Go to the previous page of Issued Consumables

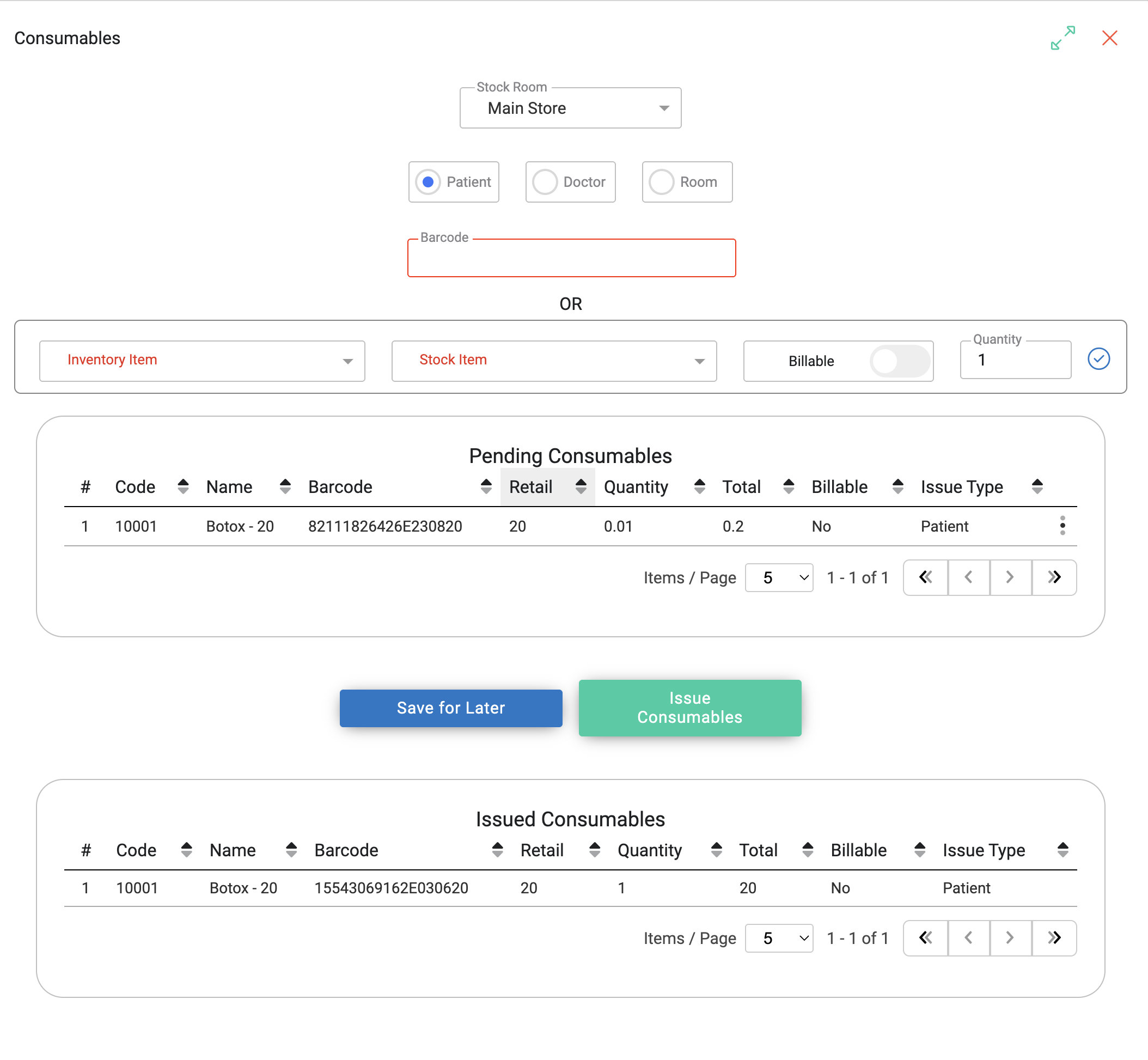coord(968,938)
